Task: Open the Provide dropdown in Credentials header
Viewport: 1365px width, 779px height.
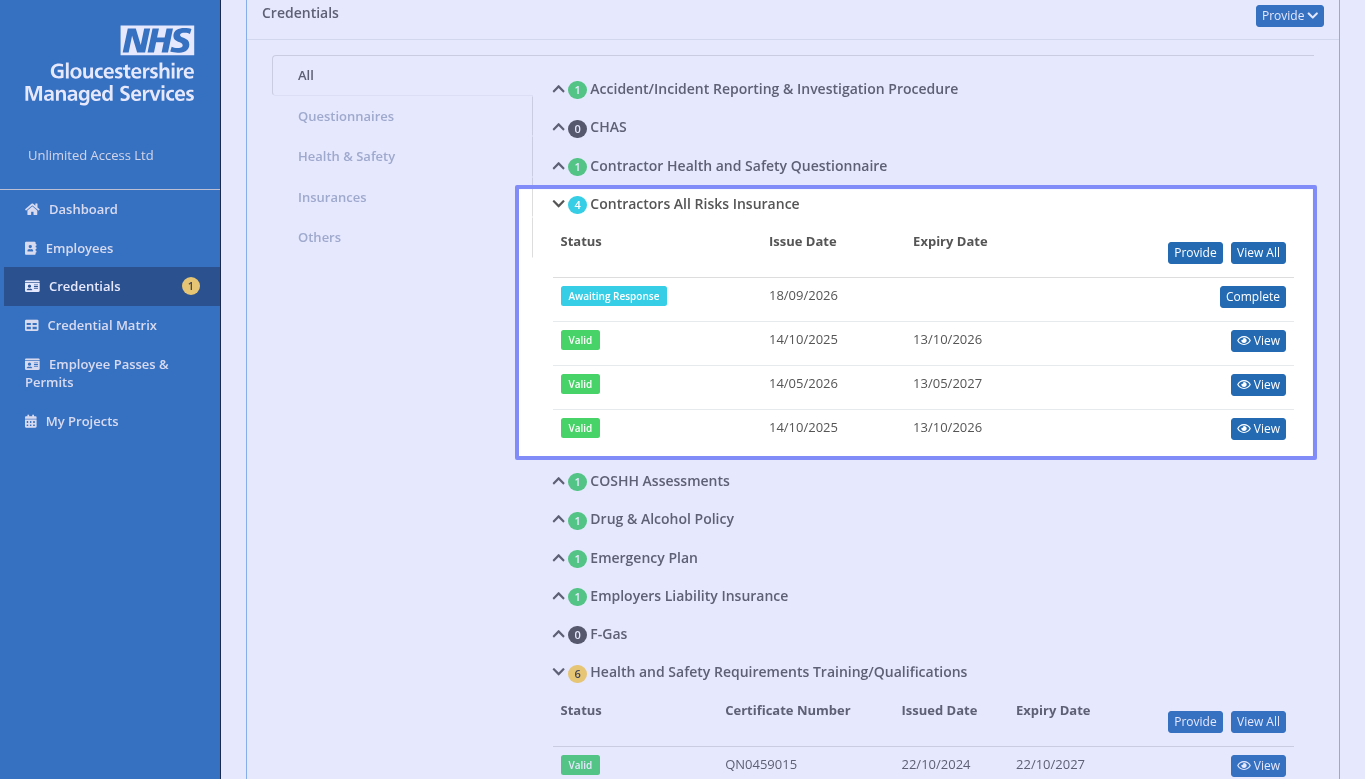Action: tap(1290, 16)
